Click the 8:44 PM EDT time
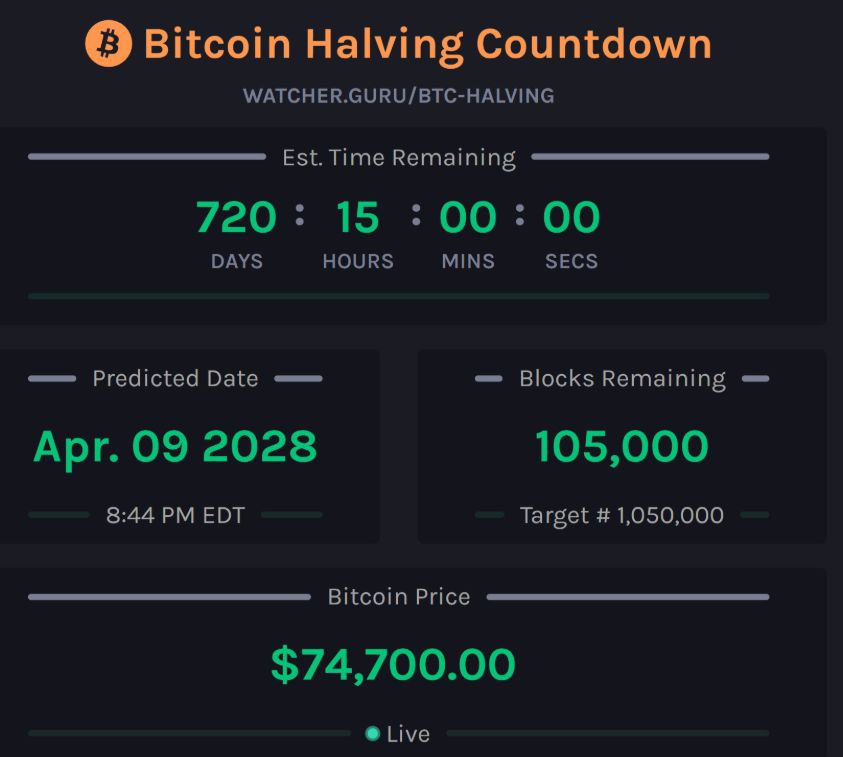The image size is (843, 757). (175, 516)
